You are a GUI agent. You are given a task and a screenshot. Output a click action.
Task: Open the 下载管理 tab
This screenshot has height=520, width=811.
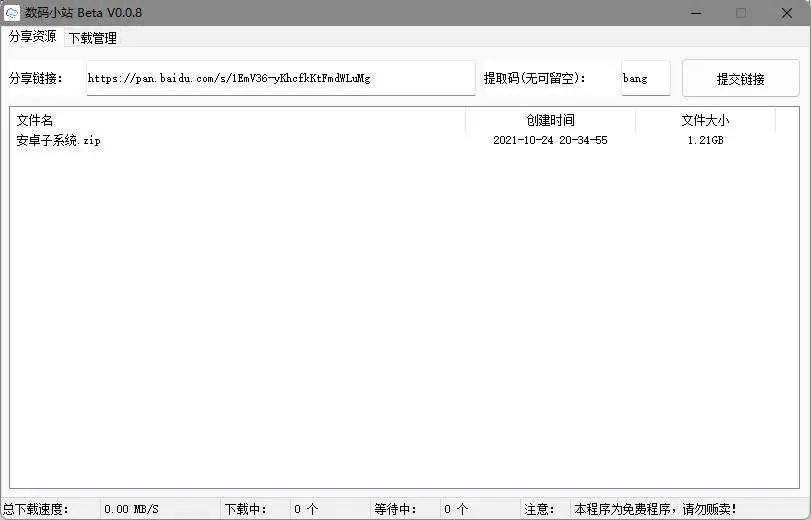93,38
